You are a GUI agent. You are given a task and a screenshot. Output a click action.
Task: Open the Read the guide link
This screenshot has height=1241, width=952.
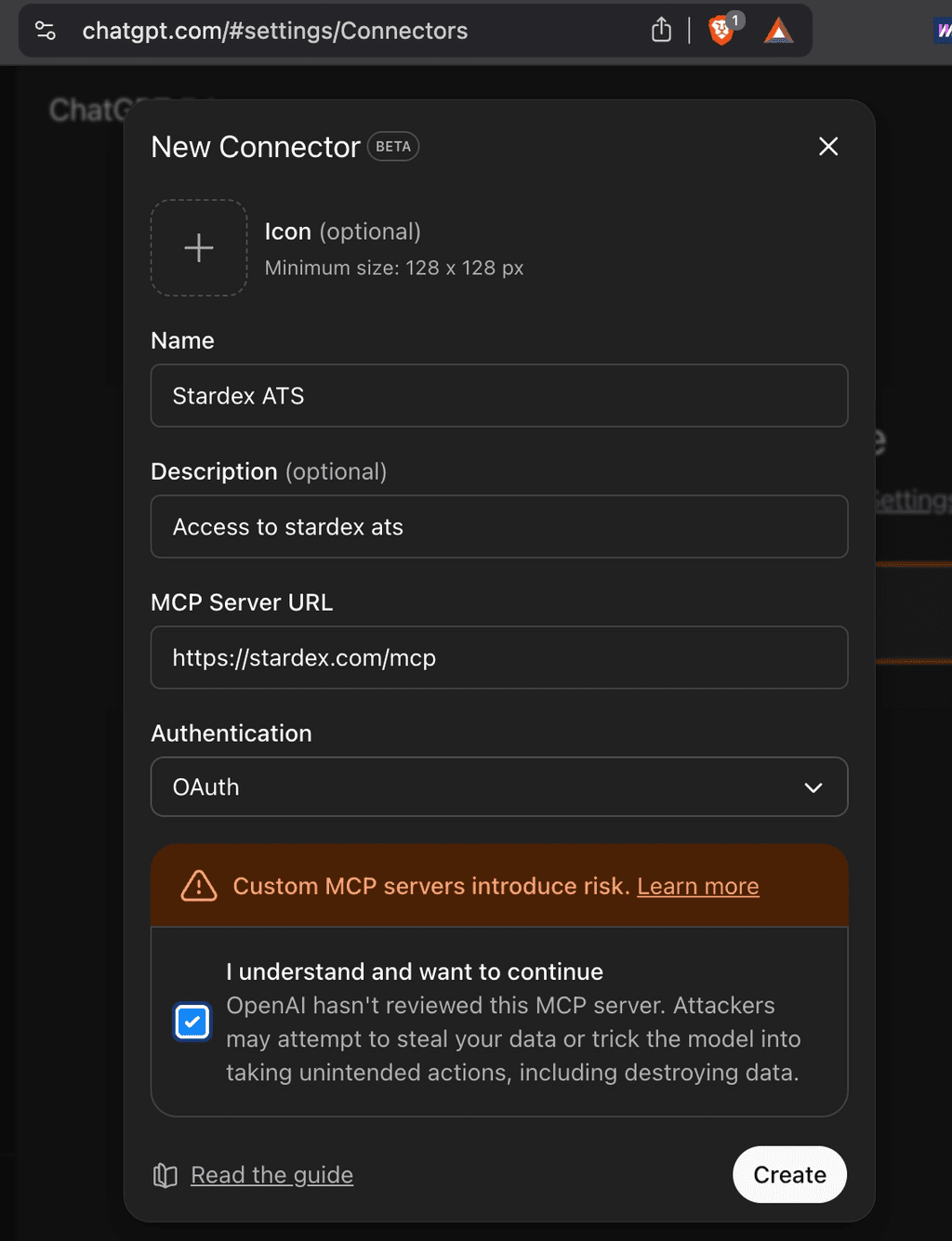tap(271, 1175)
